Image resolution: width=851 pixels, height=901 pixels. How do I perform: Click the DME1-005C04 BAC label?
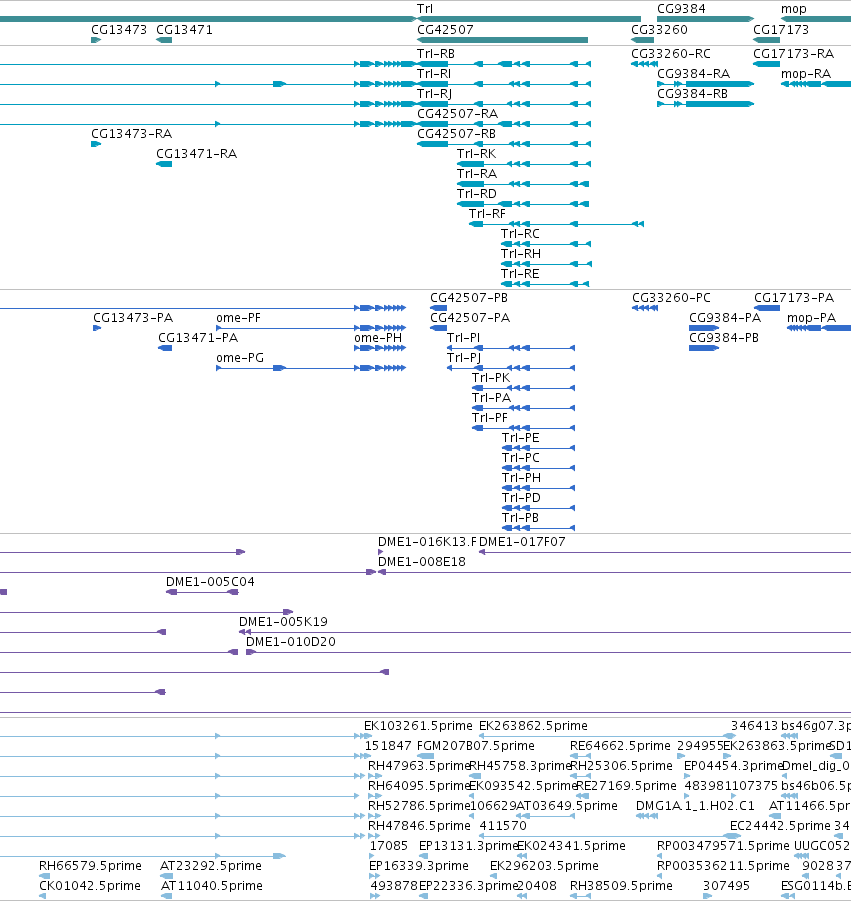[210, 582]
